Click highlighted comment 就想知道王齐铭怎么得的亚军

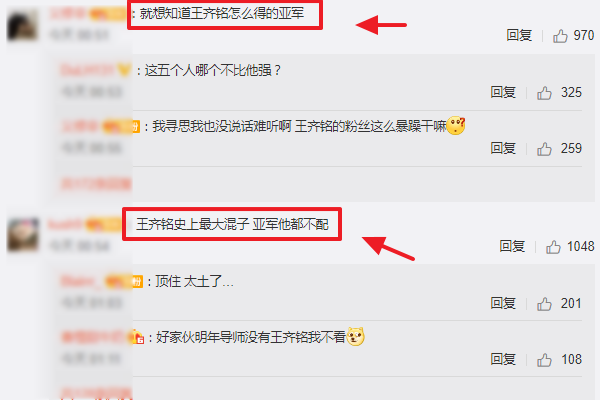tap(222, 14)
